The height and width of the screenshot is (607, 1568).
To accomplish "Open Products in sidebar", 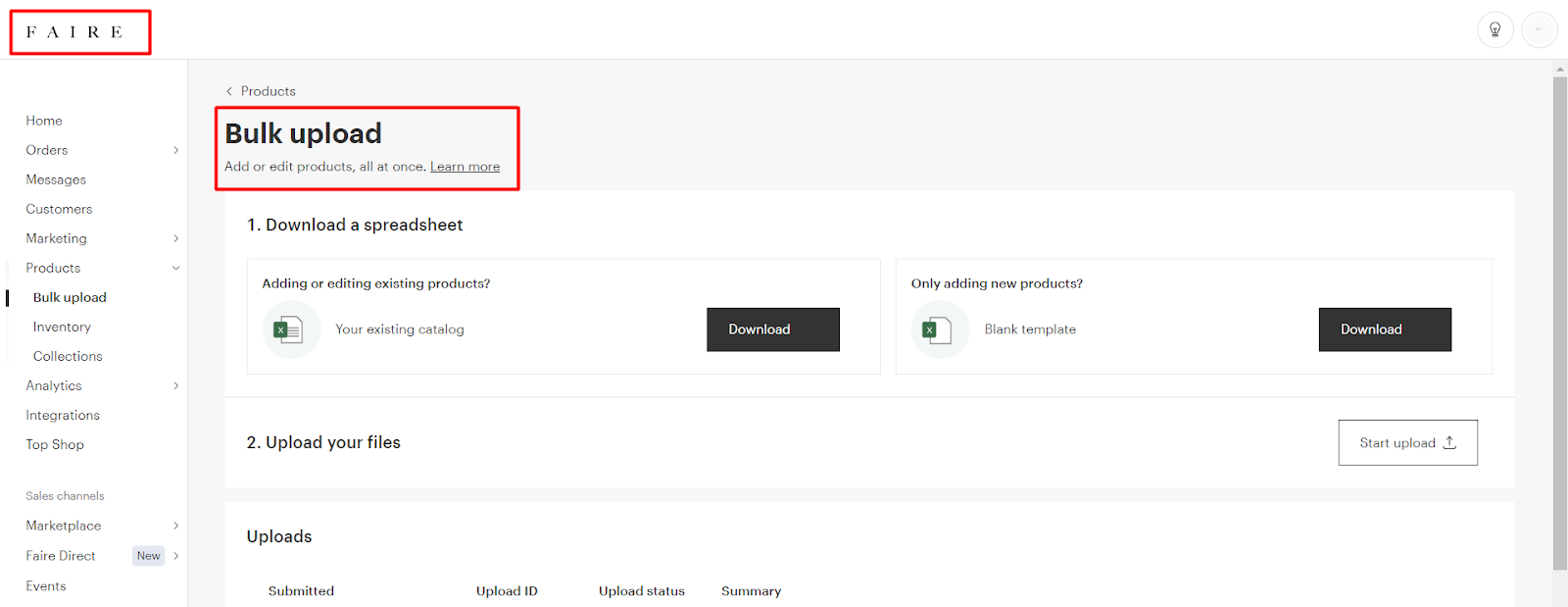I will tap(53, 268).
